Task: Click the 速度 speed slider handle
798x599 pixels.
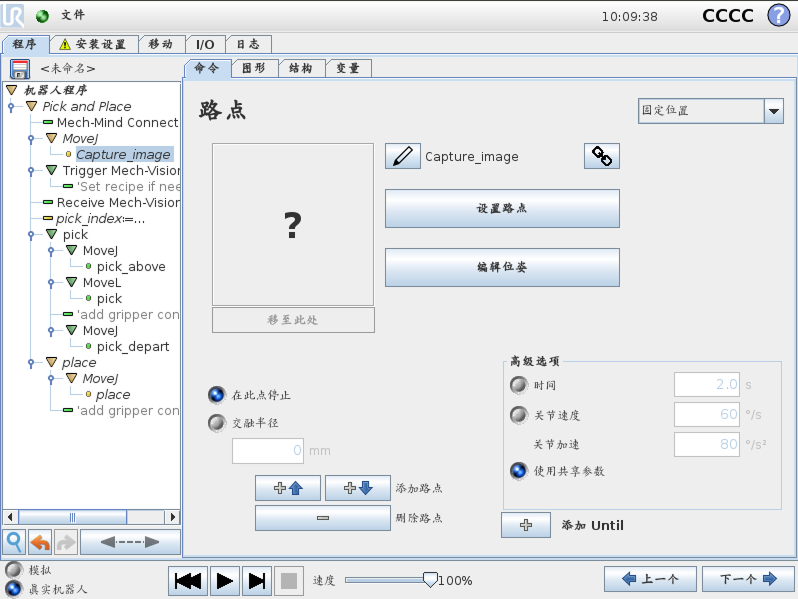Action: 430,580
